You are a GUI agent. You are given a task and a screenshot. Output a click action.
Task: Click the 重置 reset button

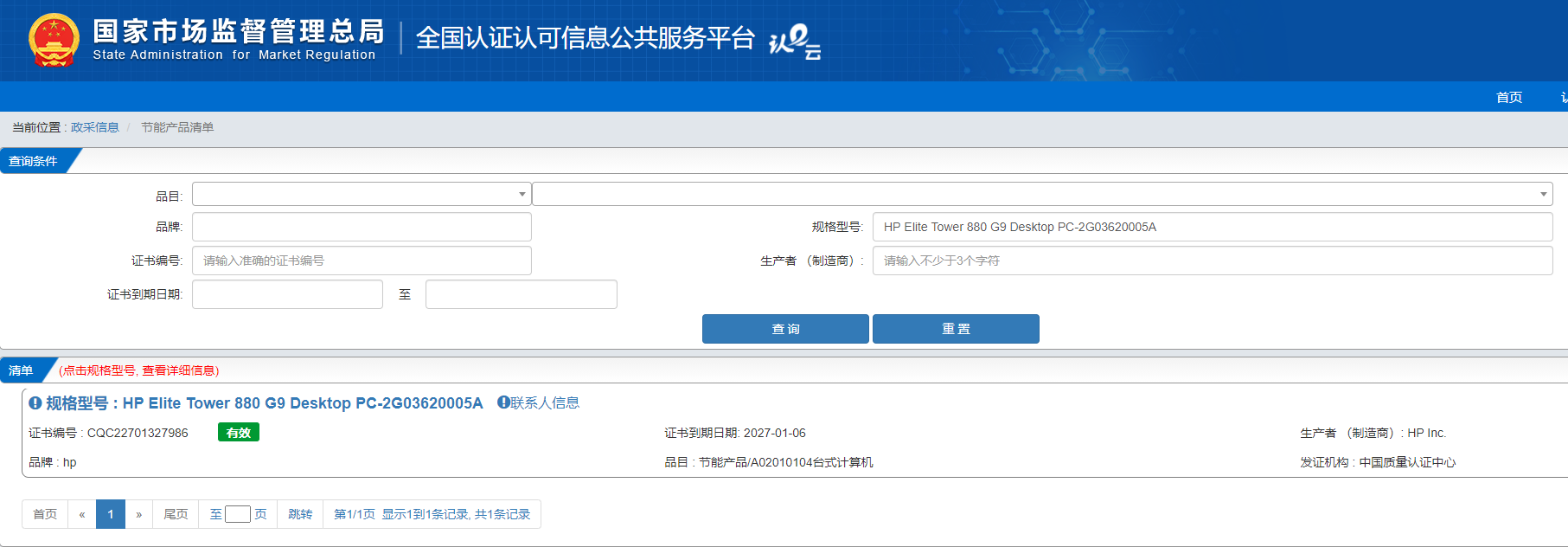coord(956,329)
